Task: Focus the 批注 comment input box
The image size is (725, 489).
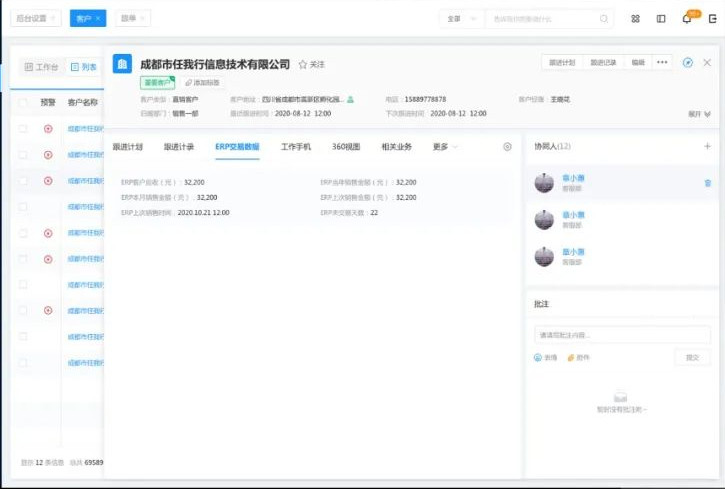Action: coord(622,335)
